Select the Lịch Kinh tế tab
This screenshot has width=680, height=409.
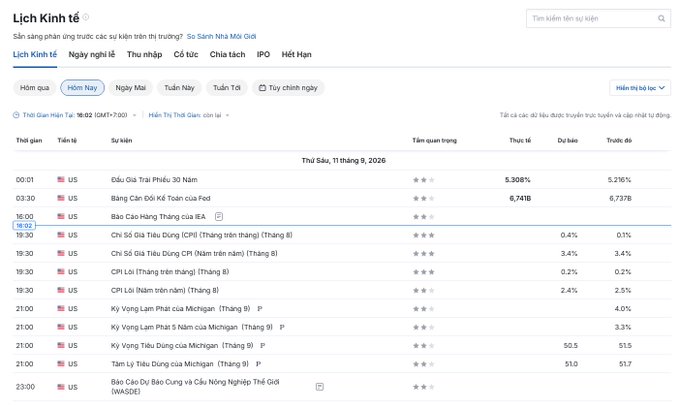[x=35, y=55]
